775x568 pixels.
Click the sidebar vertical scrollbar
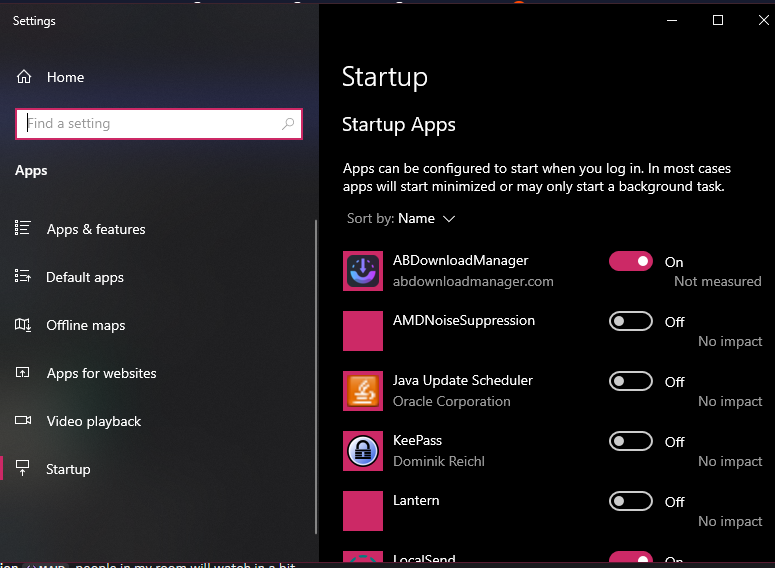[x=316, y=377]
